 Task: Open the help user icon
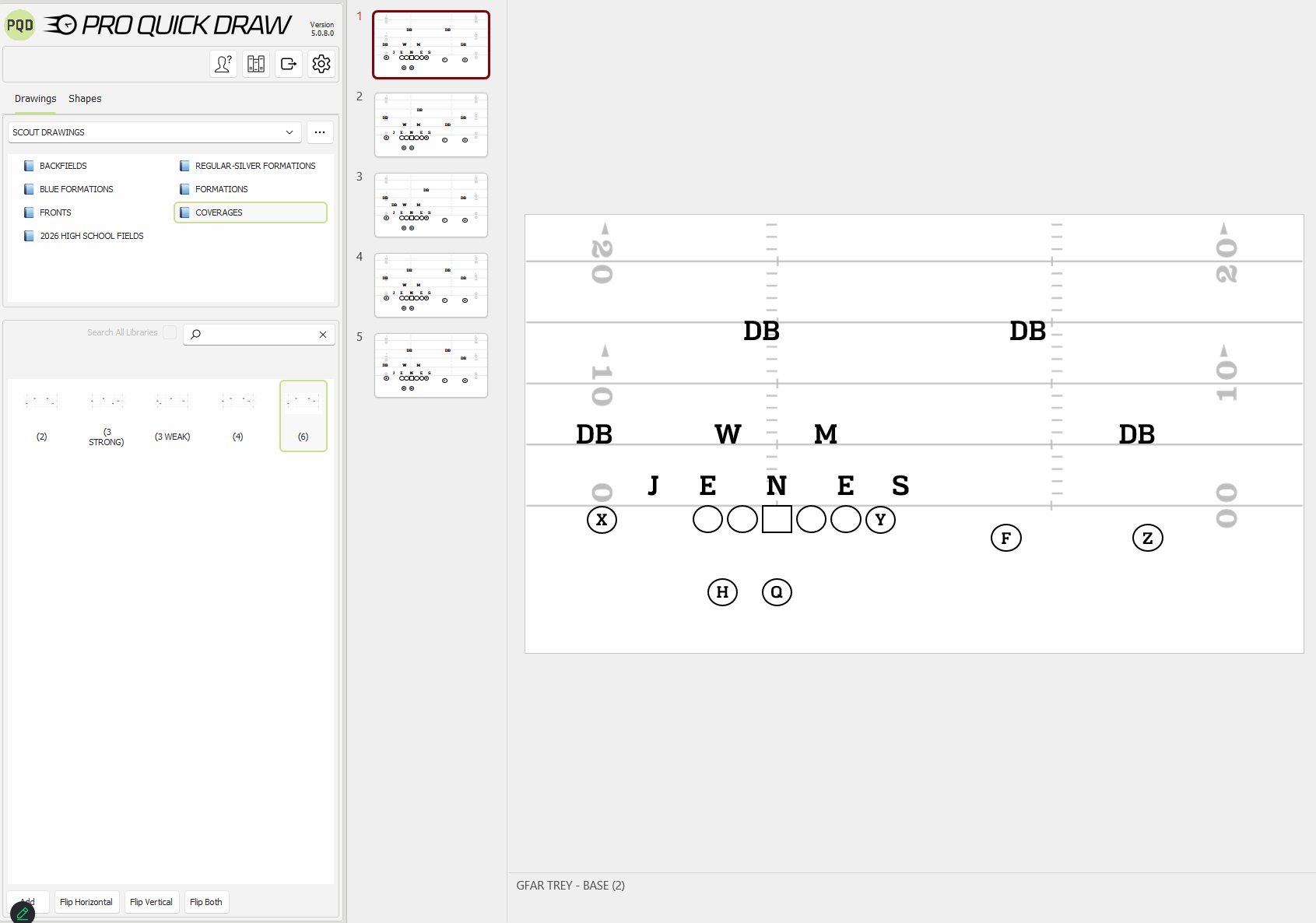point(223,64)
